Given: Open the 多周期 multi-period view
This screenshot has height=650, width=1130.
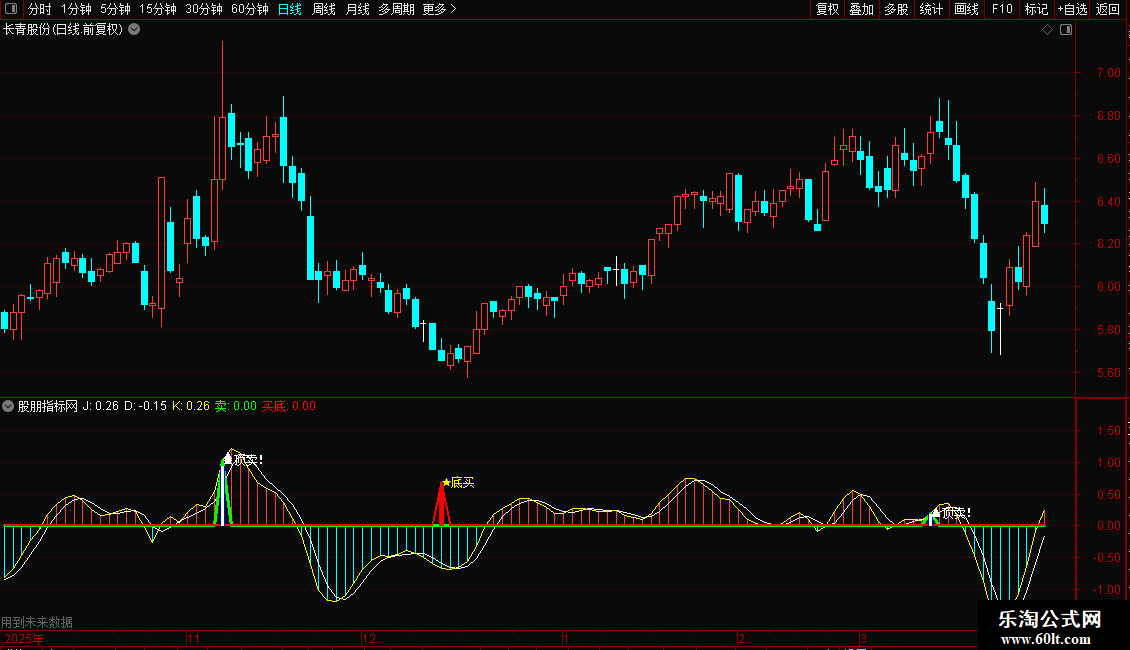Looking at the screenshot, I should [396, 9].
